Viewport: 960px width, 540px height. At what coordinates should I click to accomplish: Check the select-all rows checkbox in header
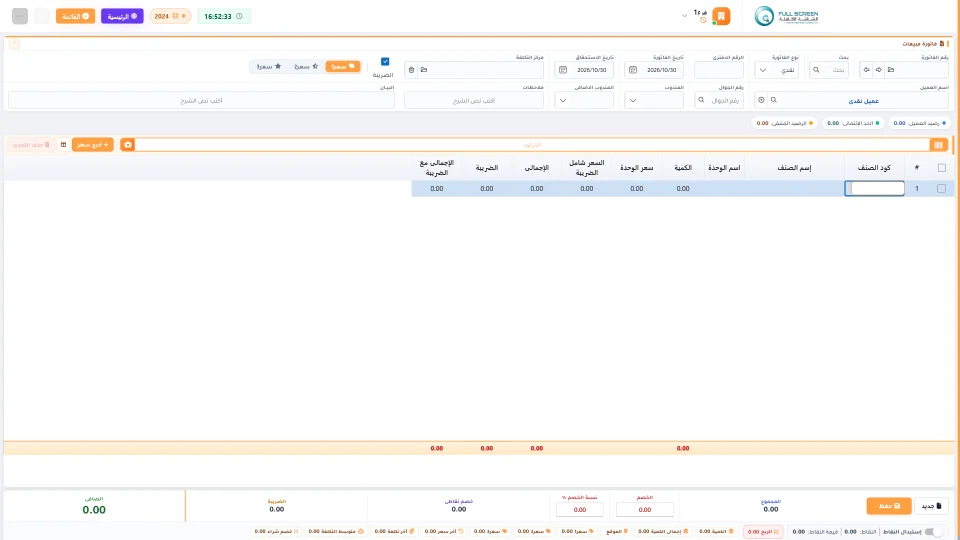942,168
